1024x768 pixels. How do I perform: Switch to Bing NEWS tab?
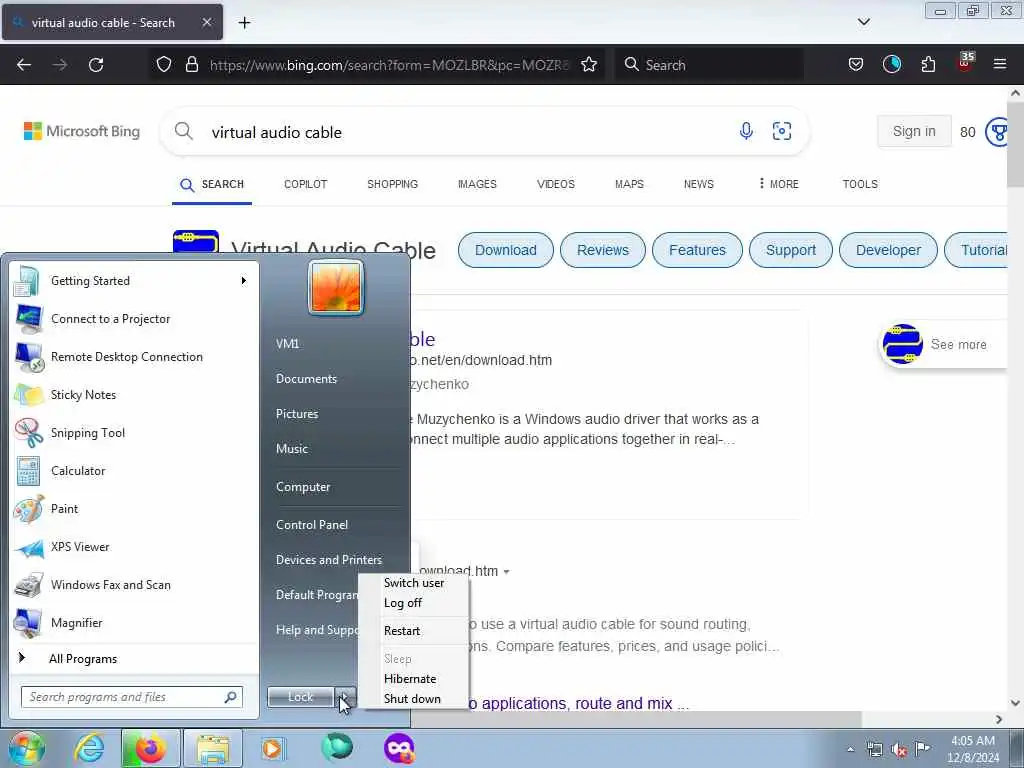[699, 184]
